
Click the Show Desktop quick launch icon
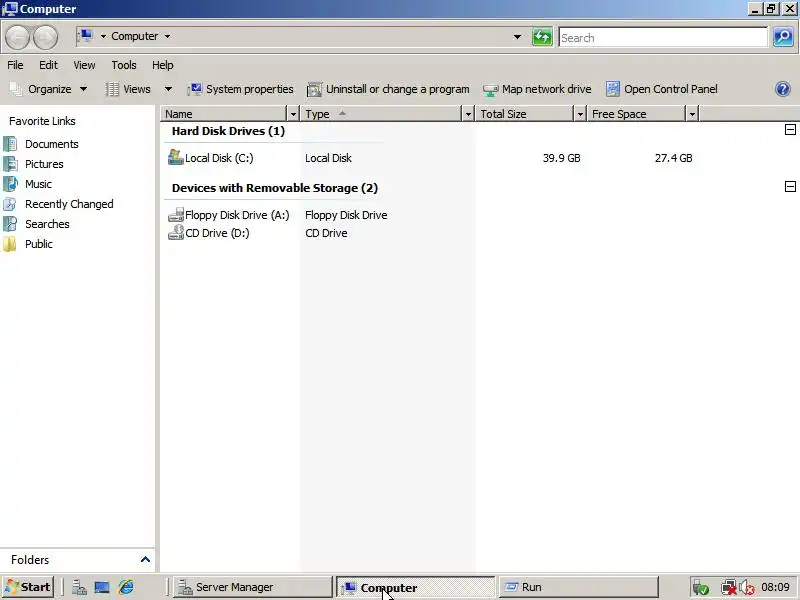coord(102,587)
